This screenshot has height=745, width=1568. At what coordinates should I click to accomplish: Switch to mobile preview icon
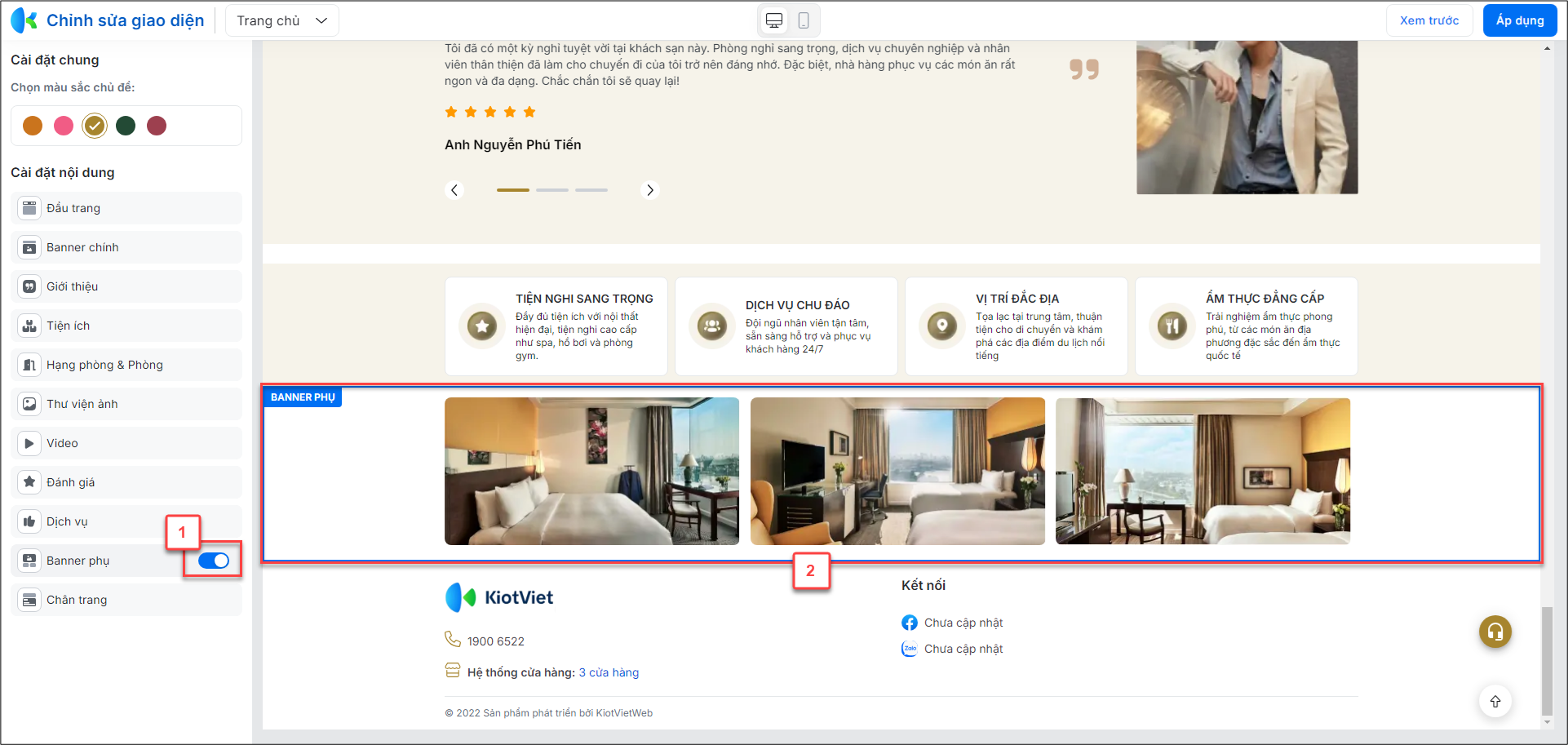(804, 21)
